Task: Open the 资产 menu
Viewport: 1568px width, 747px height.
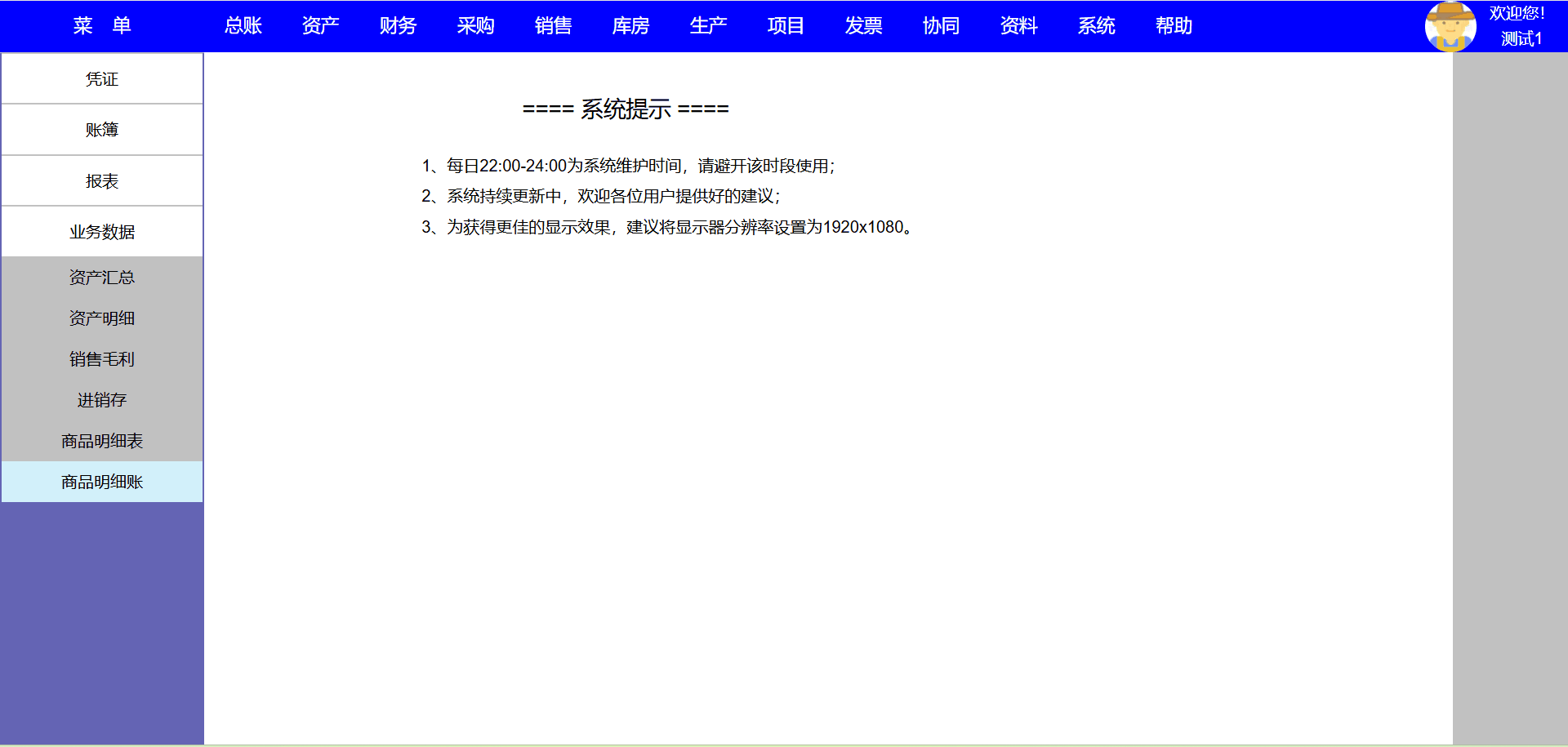Action: pos(320,26)
